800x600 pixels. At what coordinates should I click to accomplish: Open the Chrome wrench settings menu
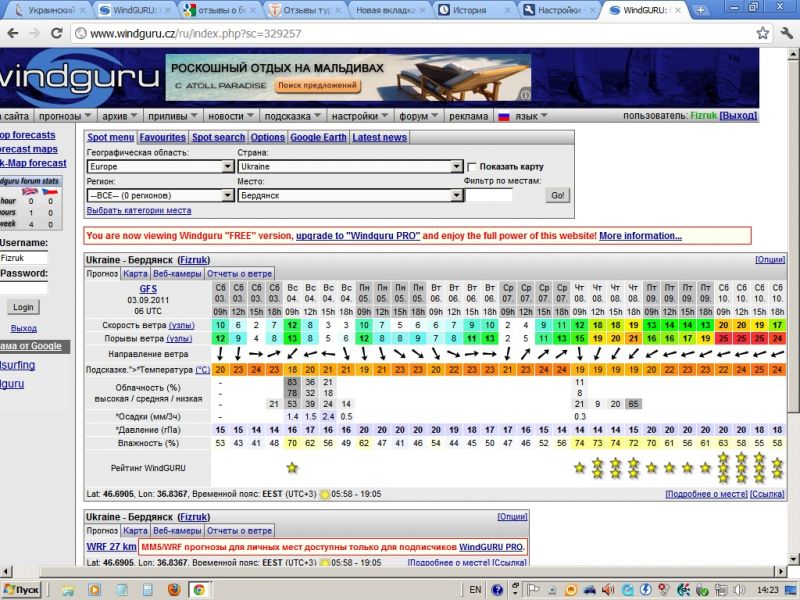[x=785, y=33]
